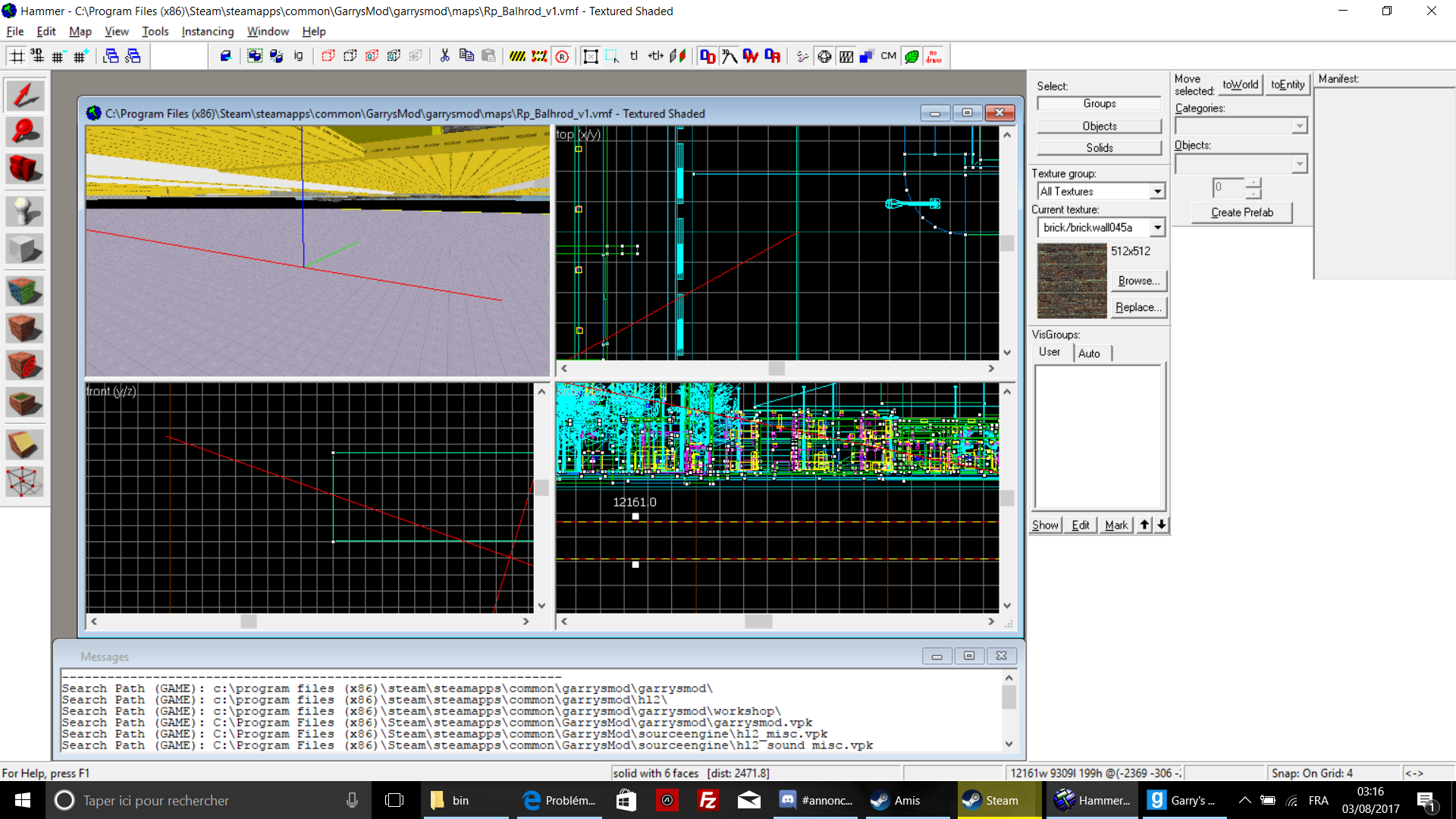Click the Solids select button

tap(1099, 148)
